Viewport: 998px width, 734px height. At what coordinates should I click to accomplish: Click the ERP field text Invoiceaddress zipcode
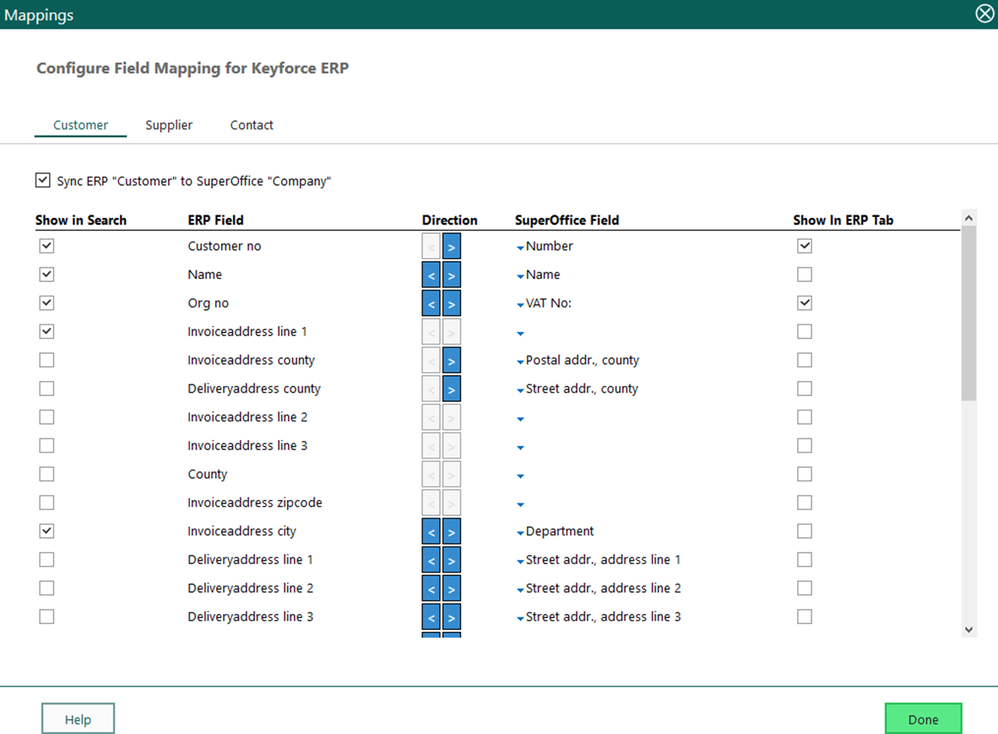(255, 503)
